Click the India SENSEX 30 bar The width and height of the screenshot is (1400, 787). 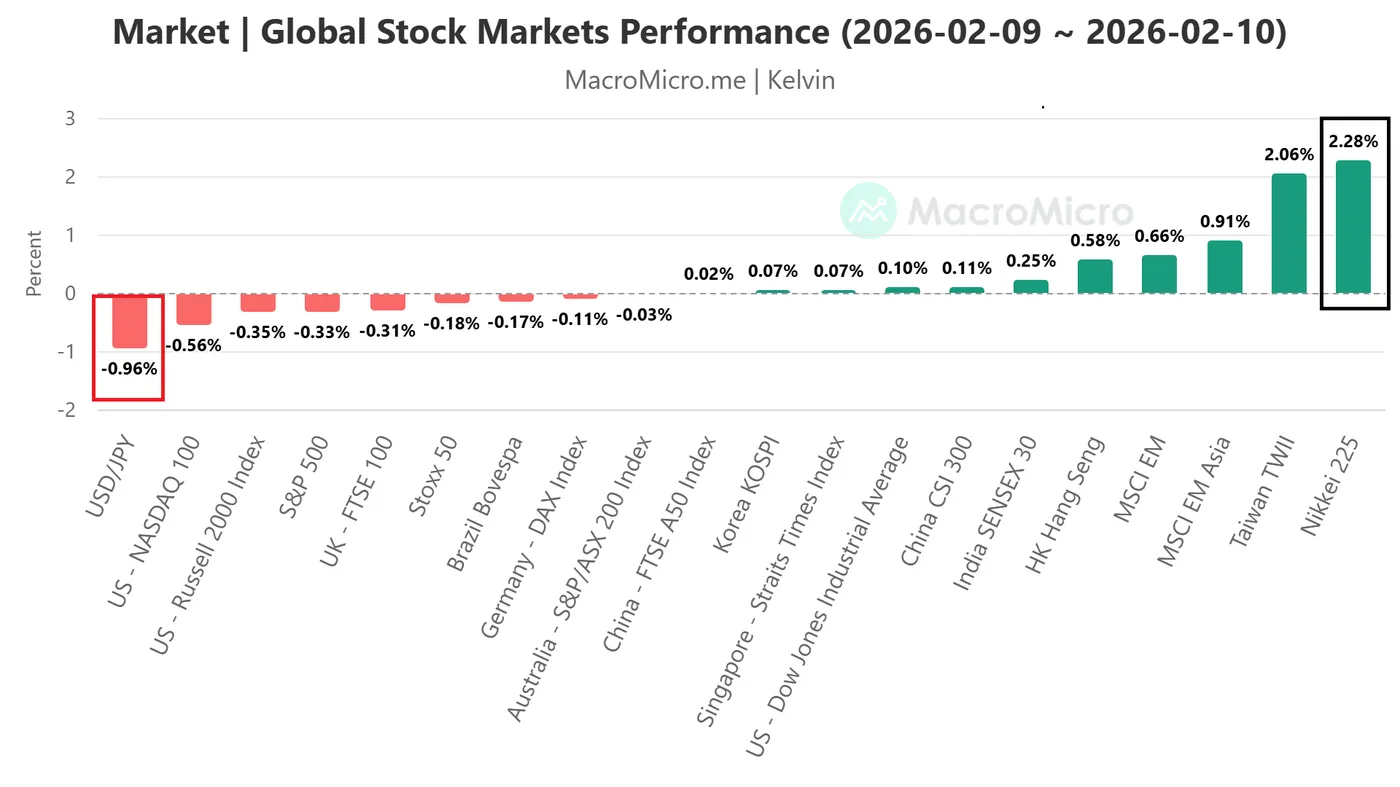point(1030,287)
